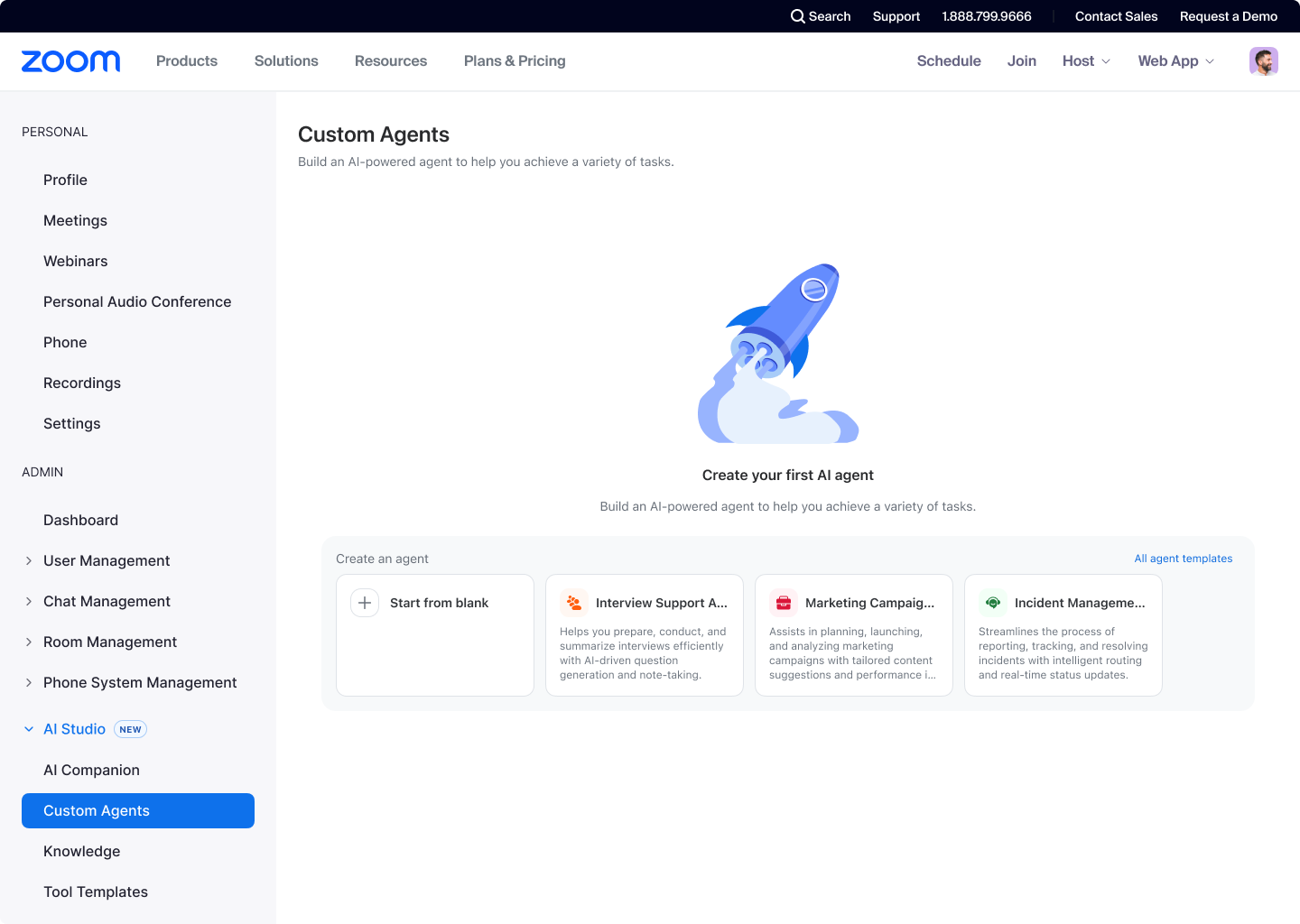Click Schedule in the top navigation
Viewport: 1300px width, 924px height.
949,61
